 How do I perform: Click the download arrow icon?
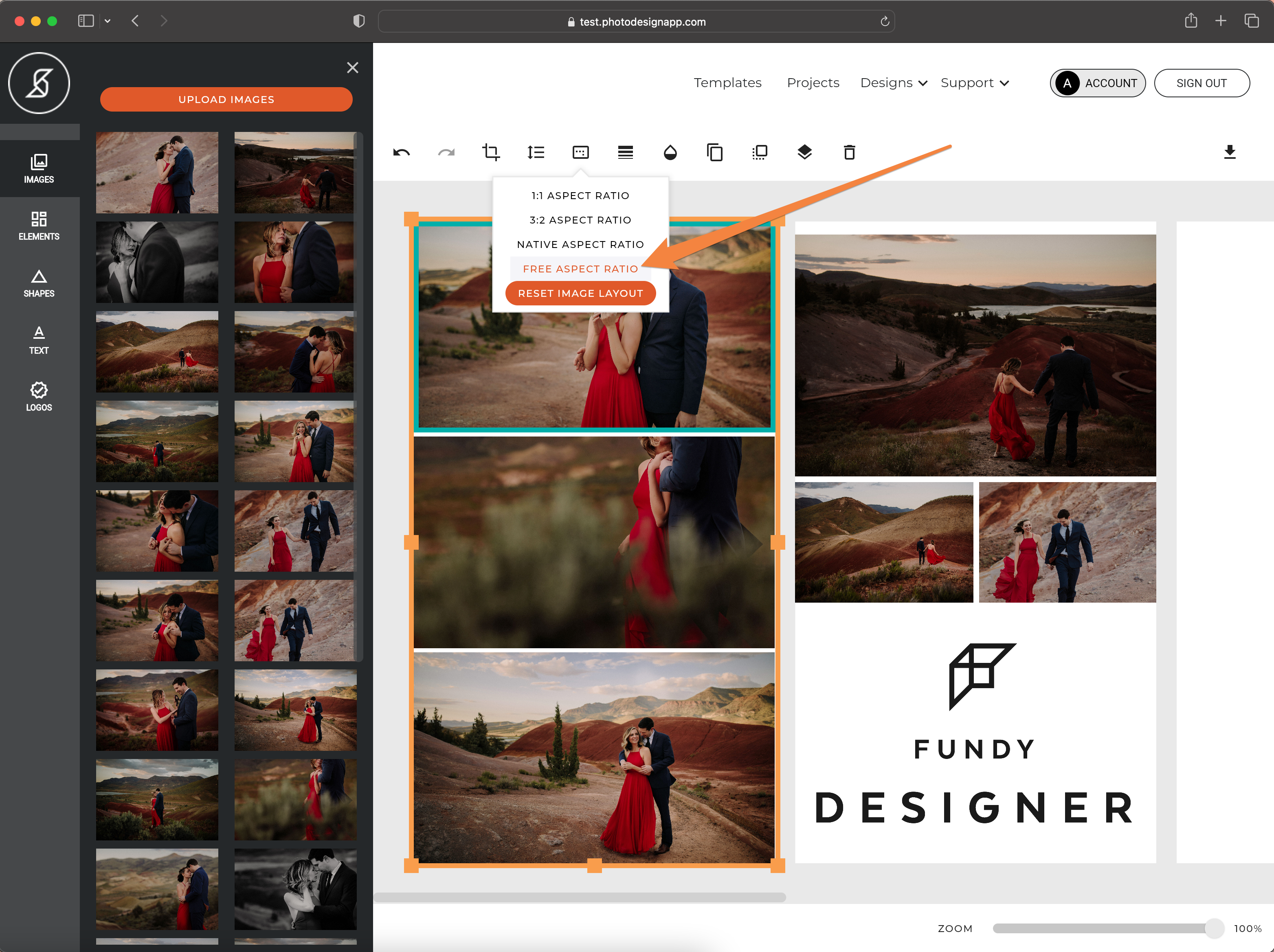click(x=1230, y=152)
